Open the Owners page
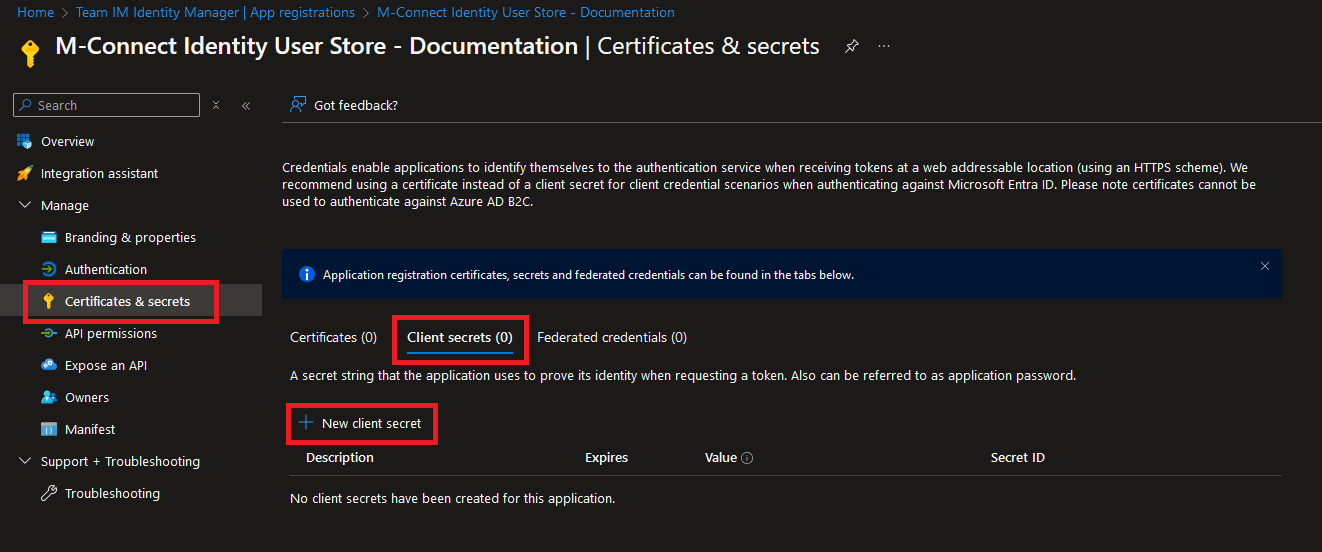Viewport: 1322px width, 552px height. (x=87, y=397)
